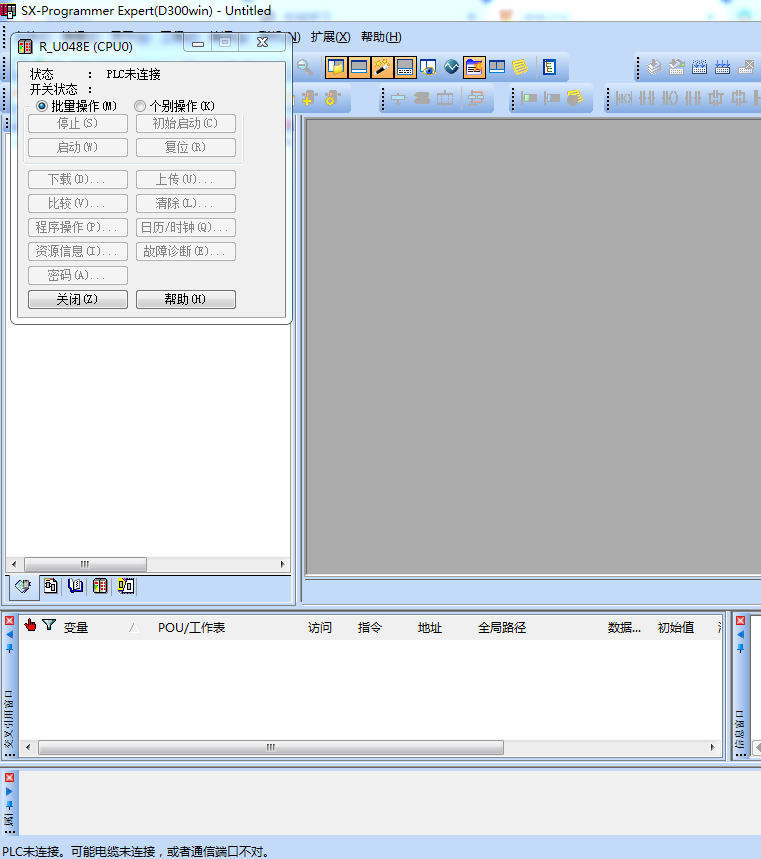The width and height of the screenshot is (761, 859).
Task: Sort by the 变量 column header
Action: pos(76,628)
